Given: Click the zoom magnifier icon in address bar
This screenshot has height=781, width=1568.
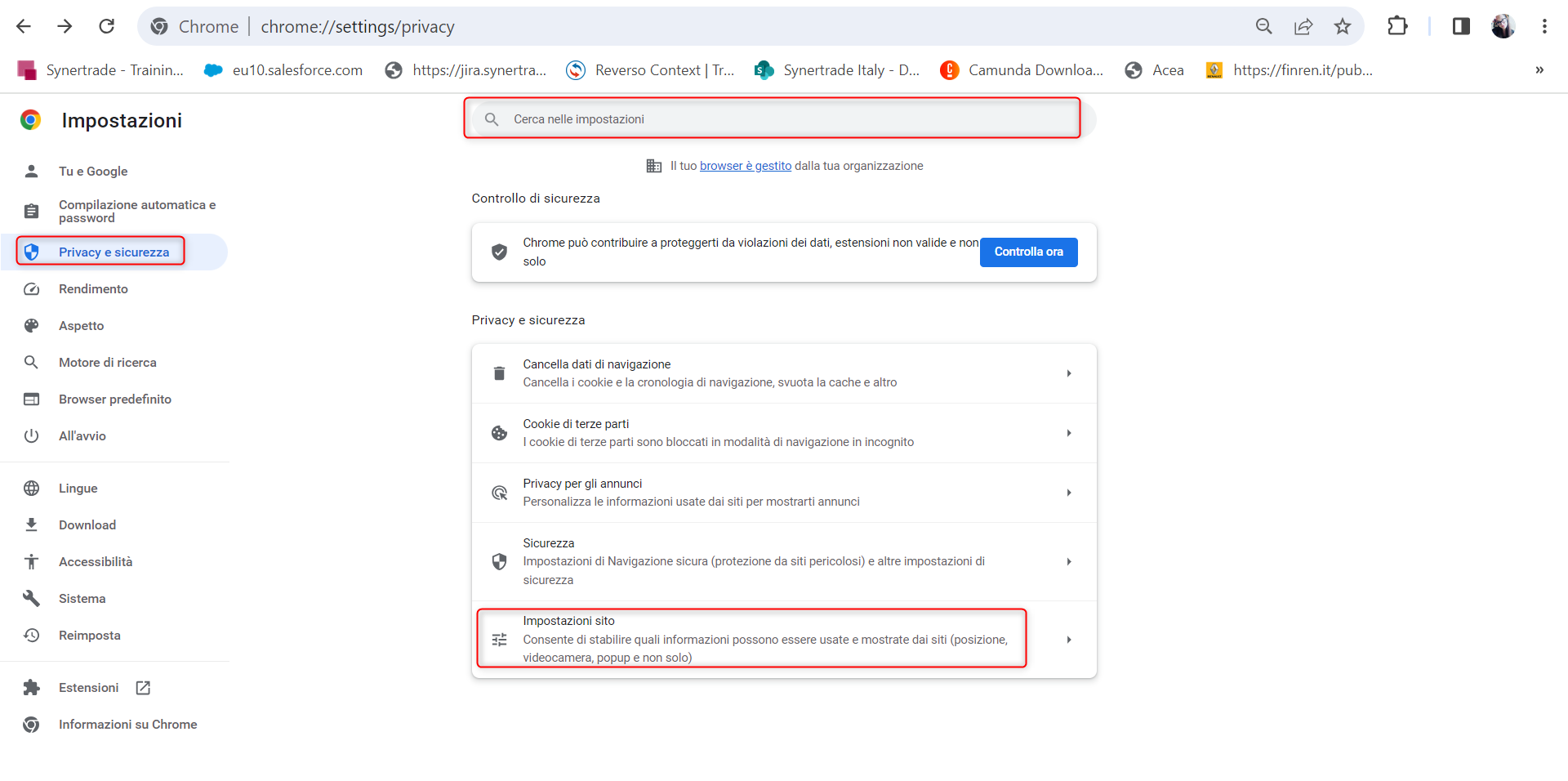Looking at the screenshot, I should coord(1264,26).
